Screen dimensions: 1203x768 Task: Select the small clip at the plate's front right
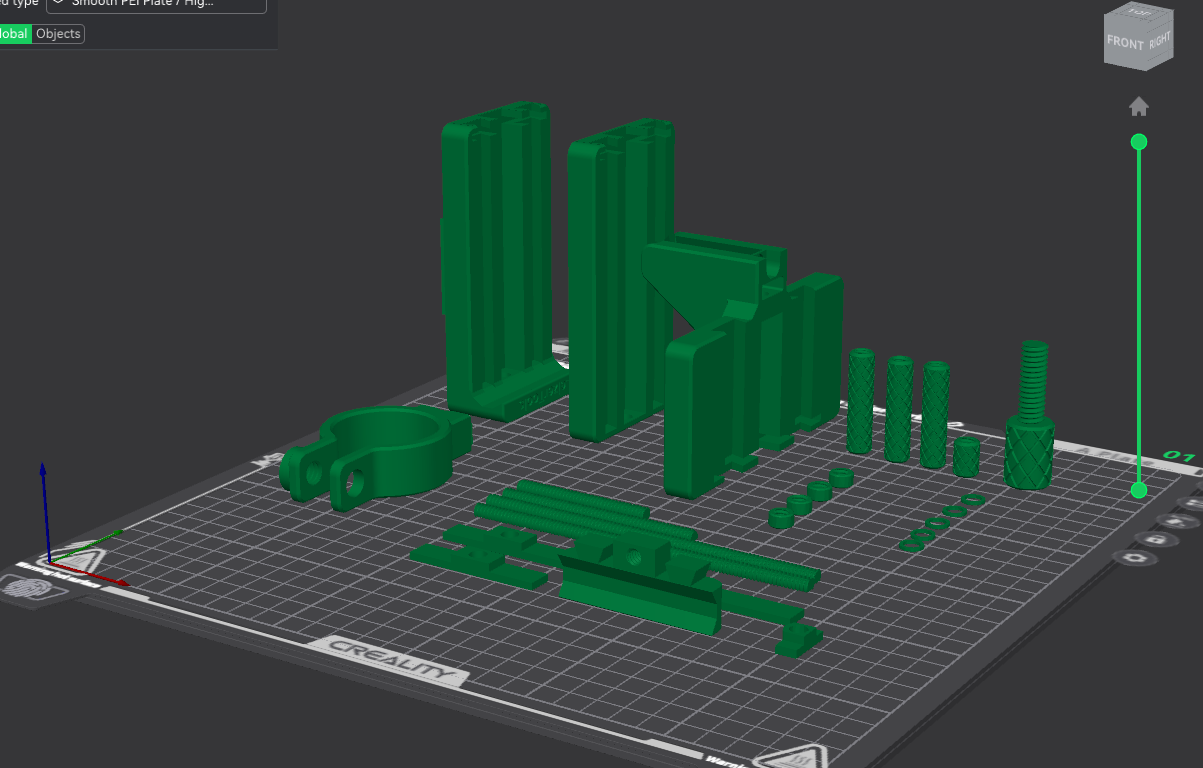coord(799,640)
